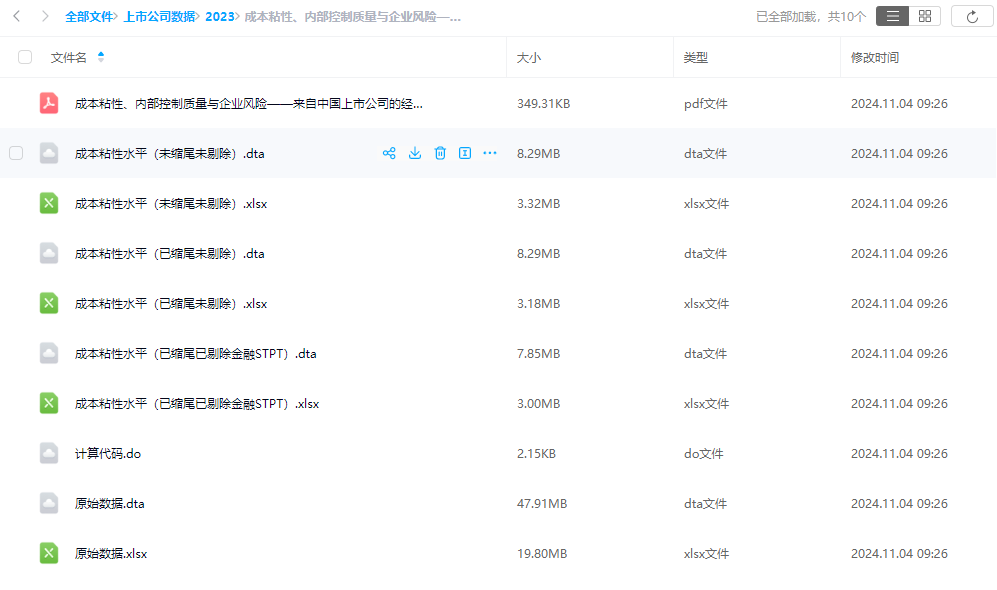Click the 已全部加载，共10个 status text
The height and width of the screenshot is (590, 997).
(x=811, y=17)
